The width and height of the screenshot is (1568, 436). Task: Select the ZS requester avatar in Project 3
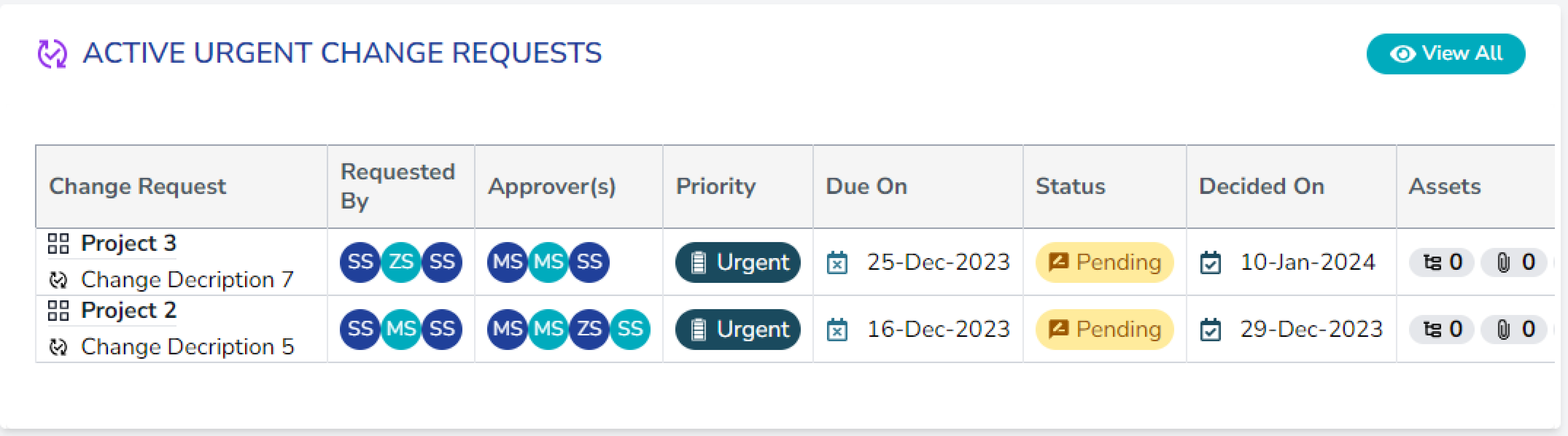[x=401, y=262]
